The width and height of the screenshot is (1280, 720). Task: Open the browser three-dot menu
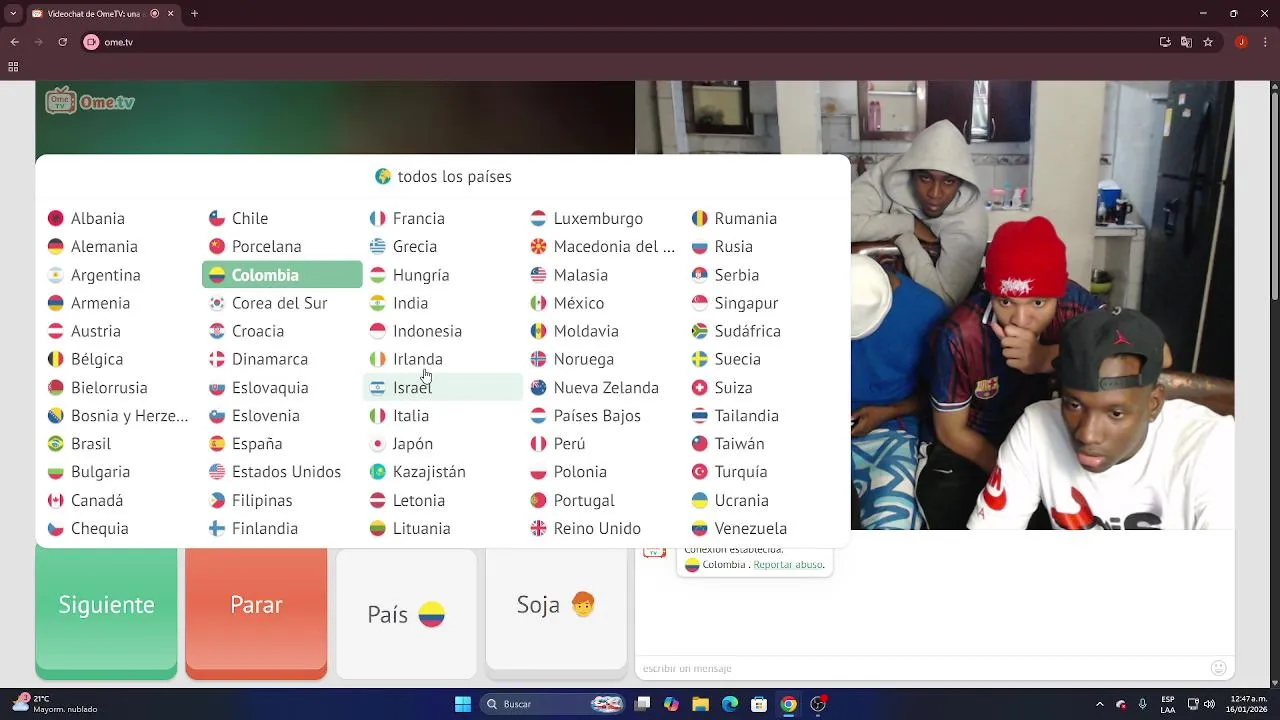[1264, 42]
